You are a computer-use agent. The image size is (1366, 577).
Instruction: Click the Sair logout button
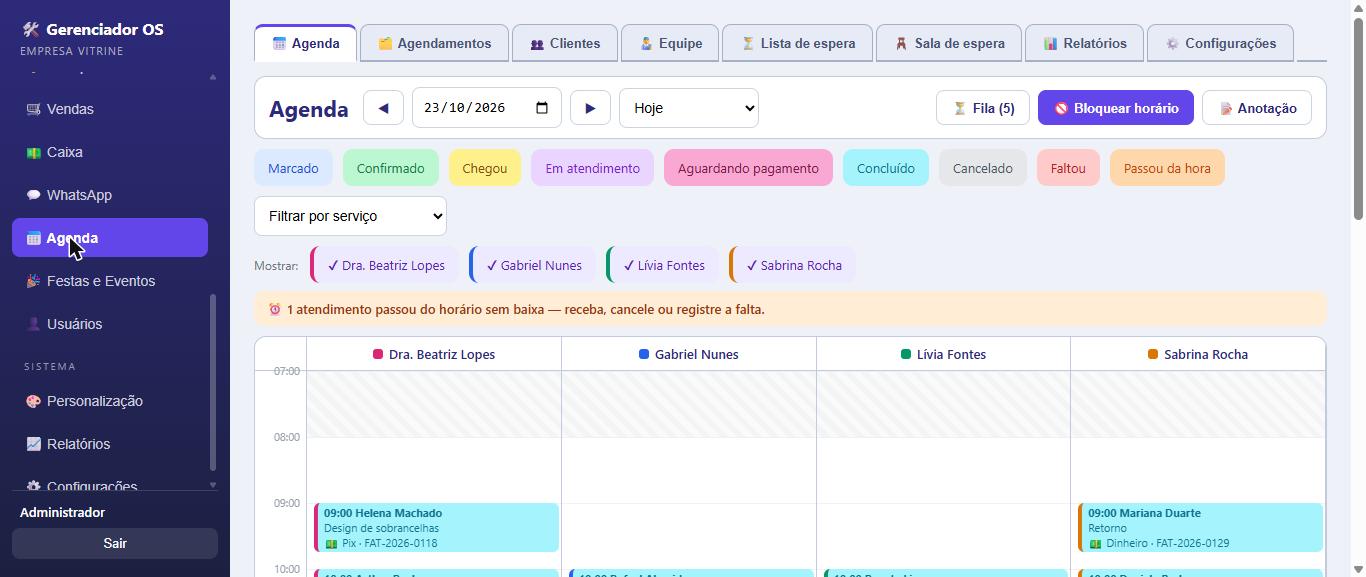[x=115, y=543]
